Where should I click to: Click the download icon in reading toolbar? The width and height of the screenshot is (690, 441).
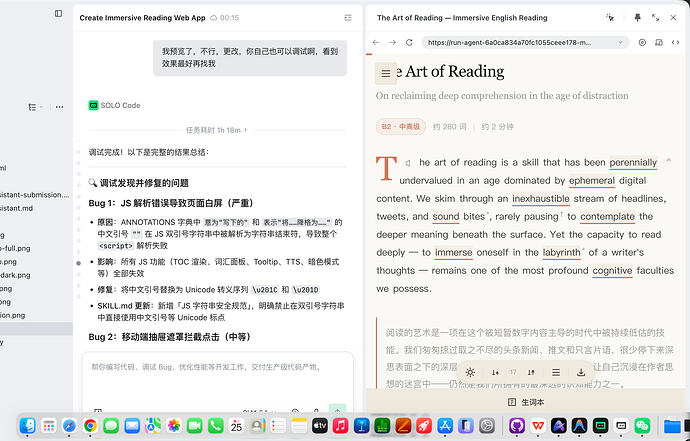[581, 373]
